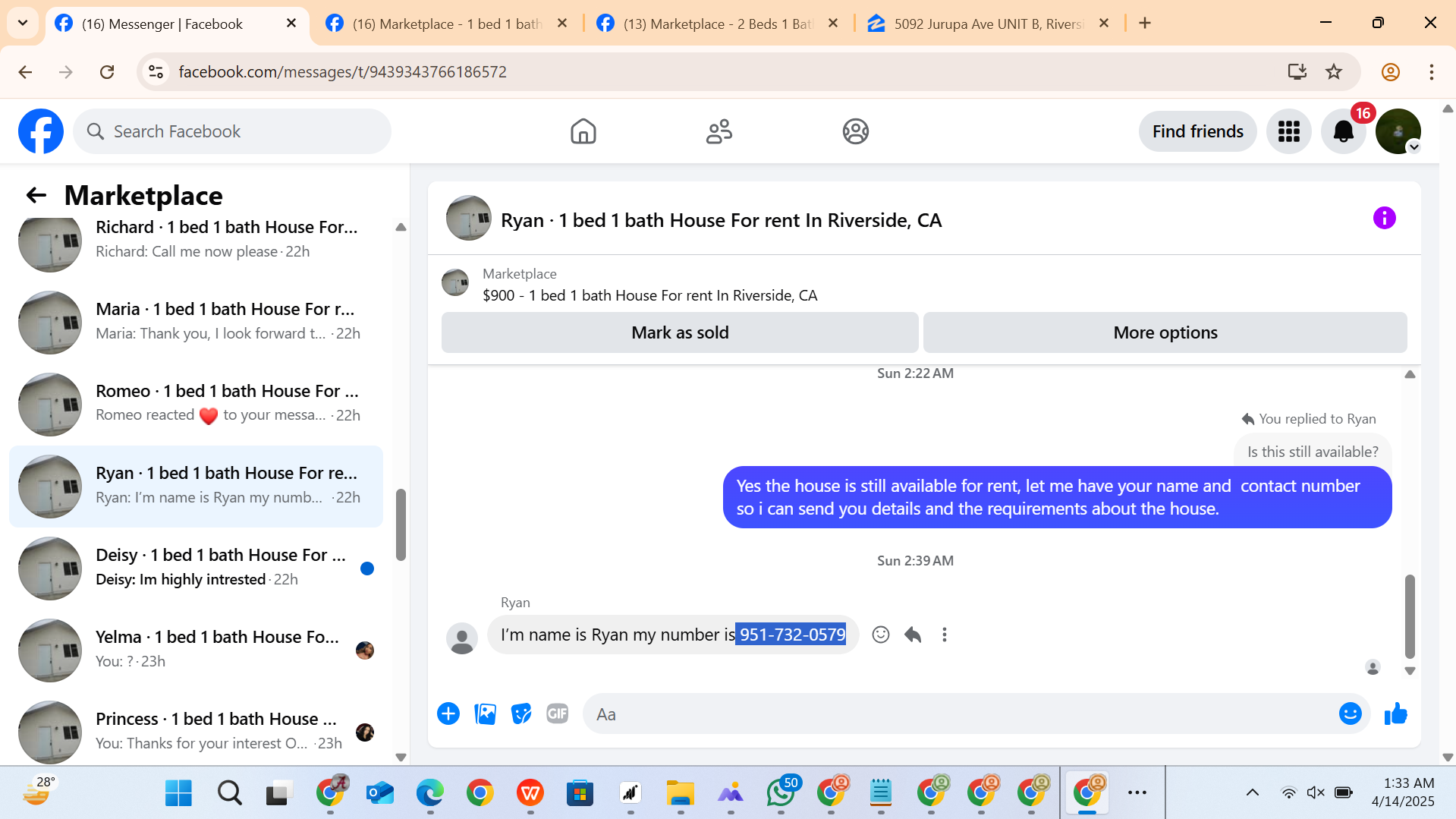Click the chat messages scrollbar thumb
Screen dimensions: 1456x819
(x=1410, y=616)
